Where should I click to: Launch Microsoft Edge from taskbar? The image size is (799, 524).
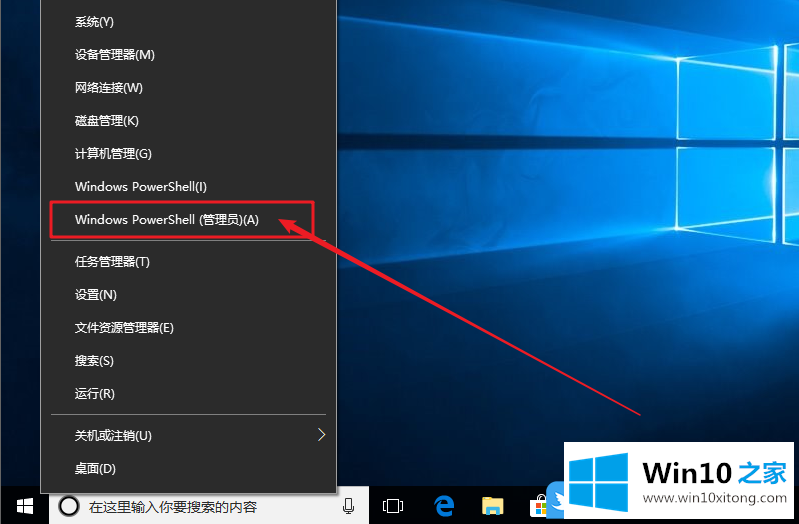click(444, 506)
